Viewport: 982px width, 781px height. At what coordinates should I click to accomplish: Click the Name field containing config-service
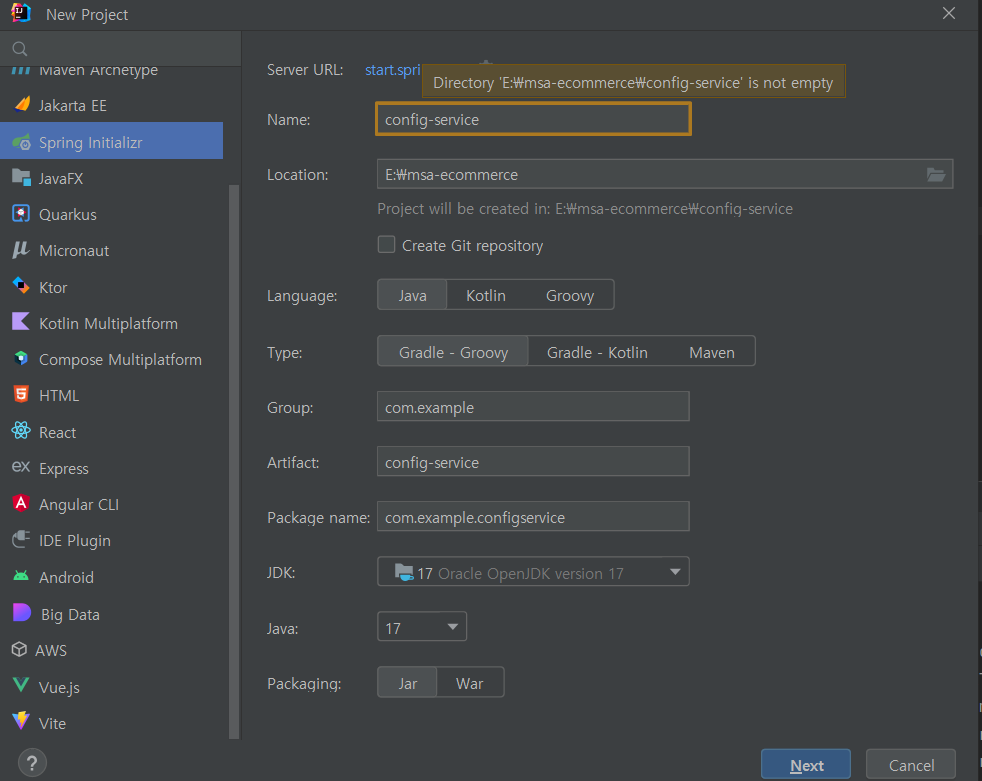534,119
